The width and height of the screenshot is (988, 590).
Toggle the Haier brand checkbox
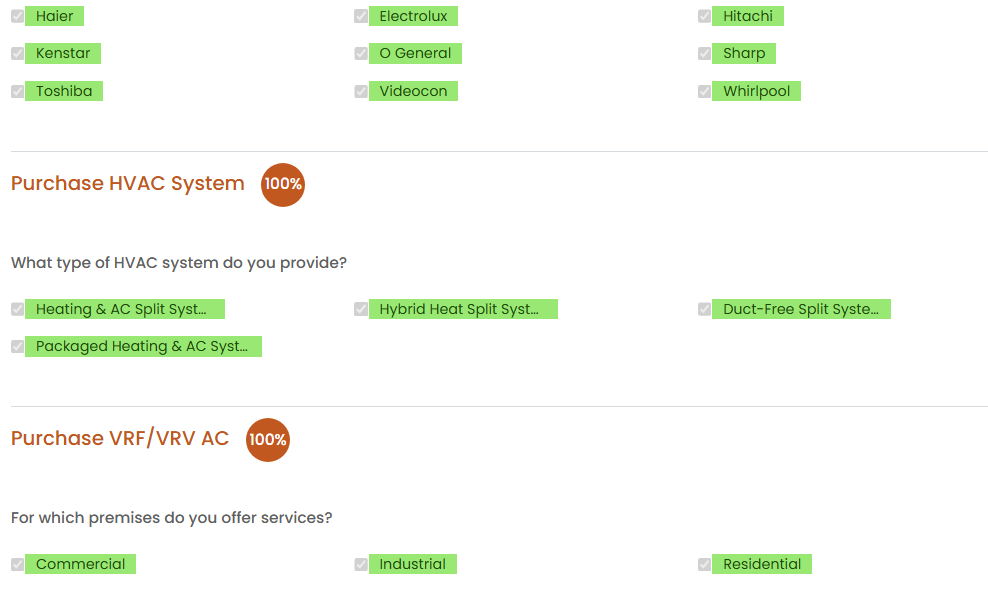pyautogui.click(x=17, y=16)
